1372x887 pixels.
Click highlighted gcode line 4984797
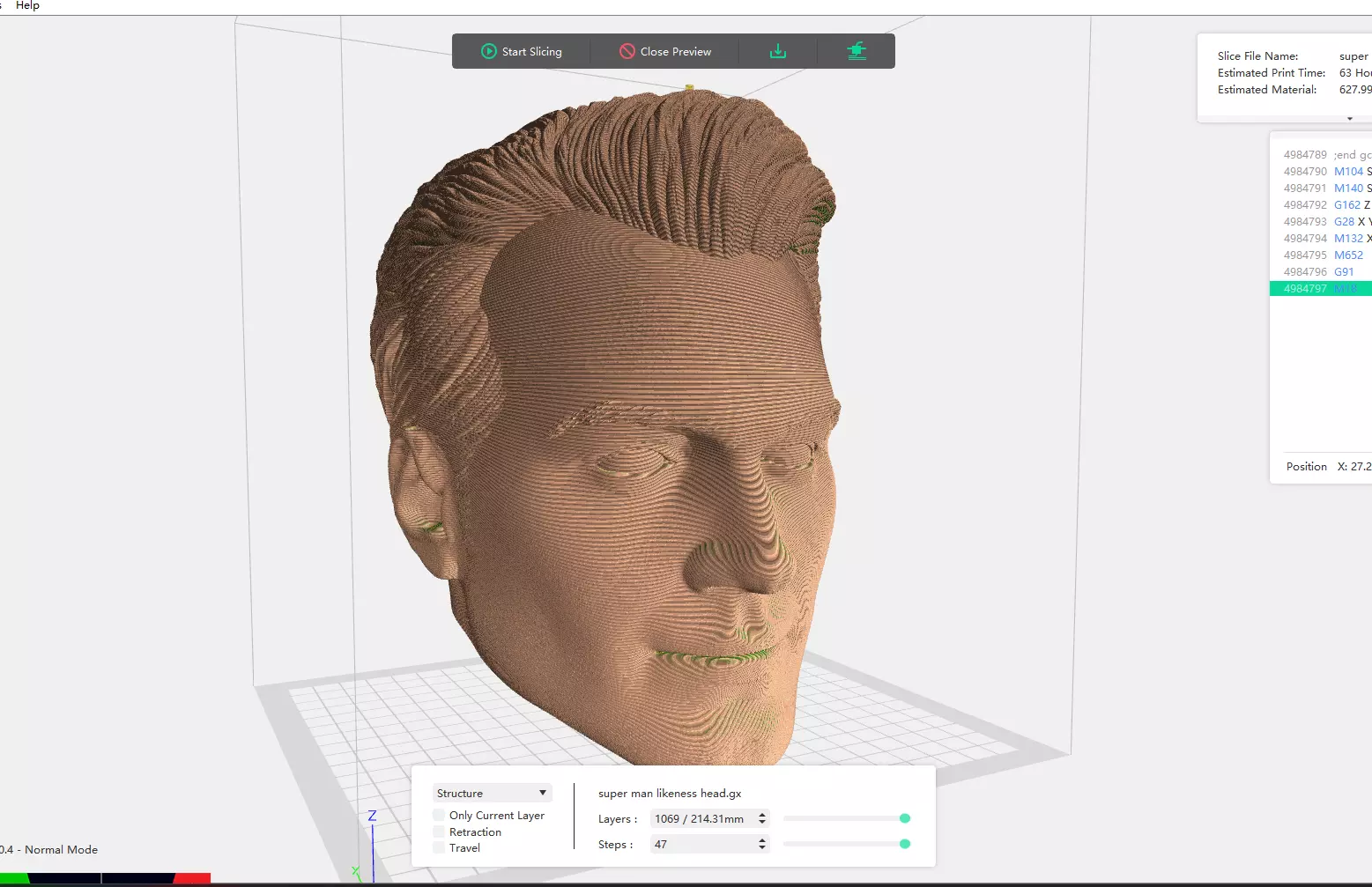(x=1321, y=288)
